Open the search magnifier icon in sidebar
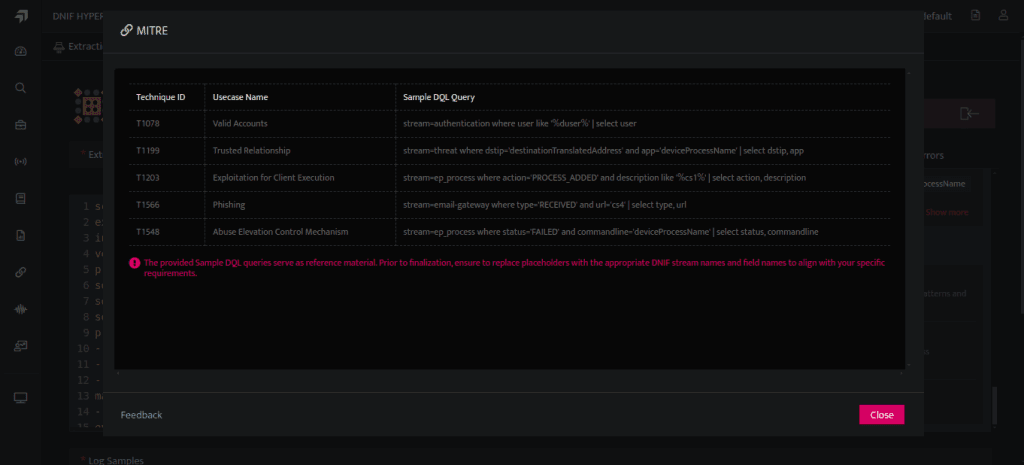The width and height of the screenshot is (1024, 465). [x=21, y=88]
